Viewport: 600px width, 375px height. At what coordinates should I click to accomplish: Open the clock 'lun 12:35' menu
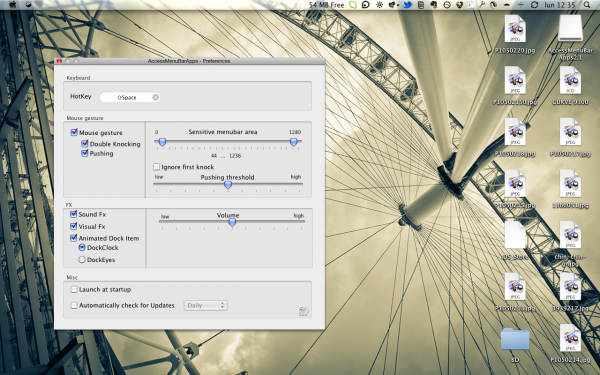pos(561,5)
